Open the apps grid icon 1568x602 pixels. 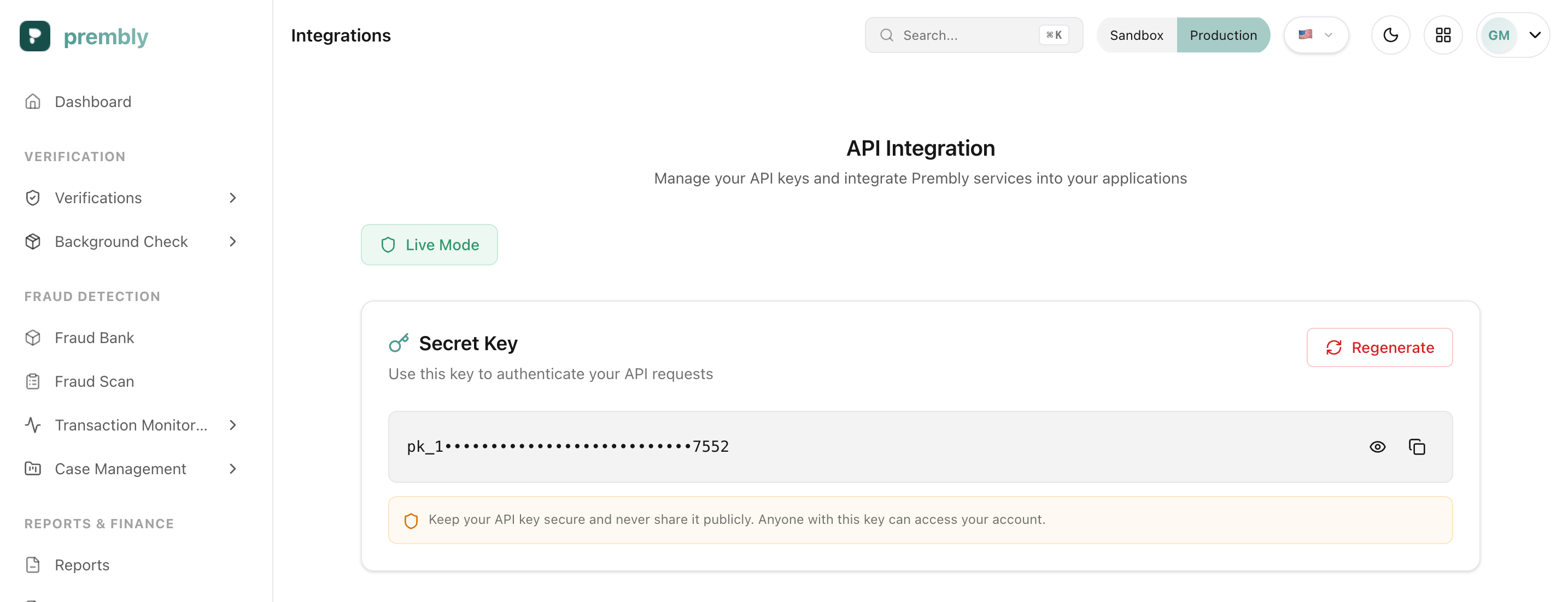(x=1443, y=36)
